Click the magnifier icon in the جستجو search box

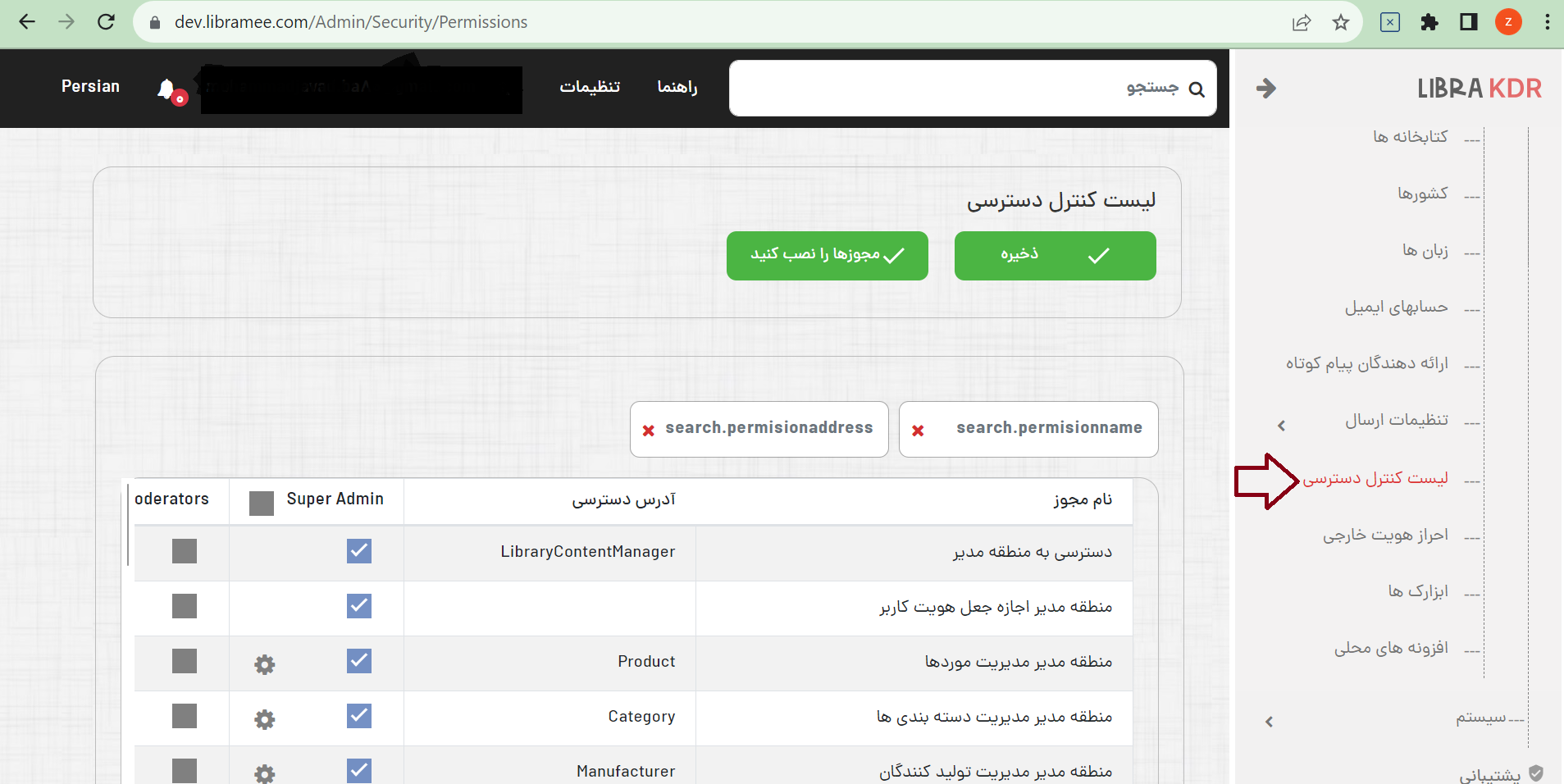(1197, 88)
